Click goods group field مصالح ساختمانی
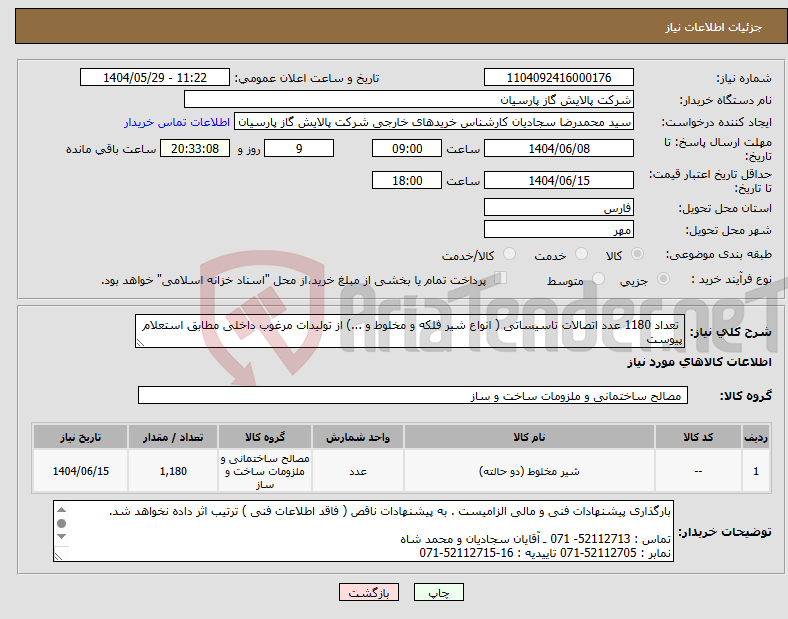The image size is (788, 619). click(413, 395)
